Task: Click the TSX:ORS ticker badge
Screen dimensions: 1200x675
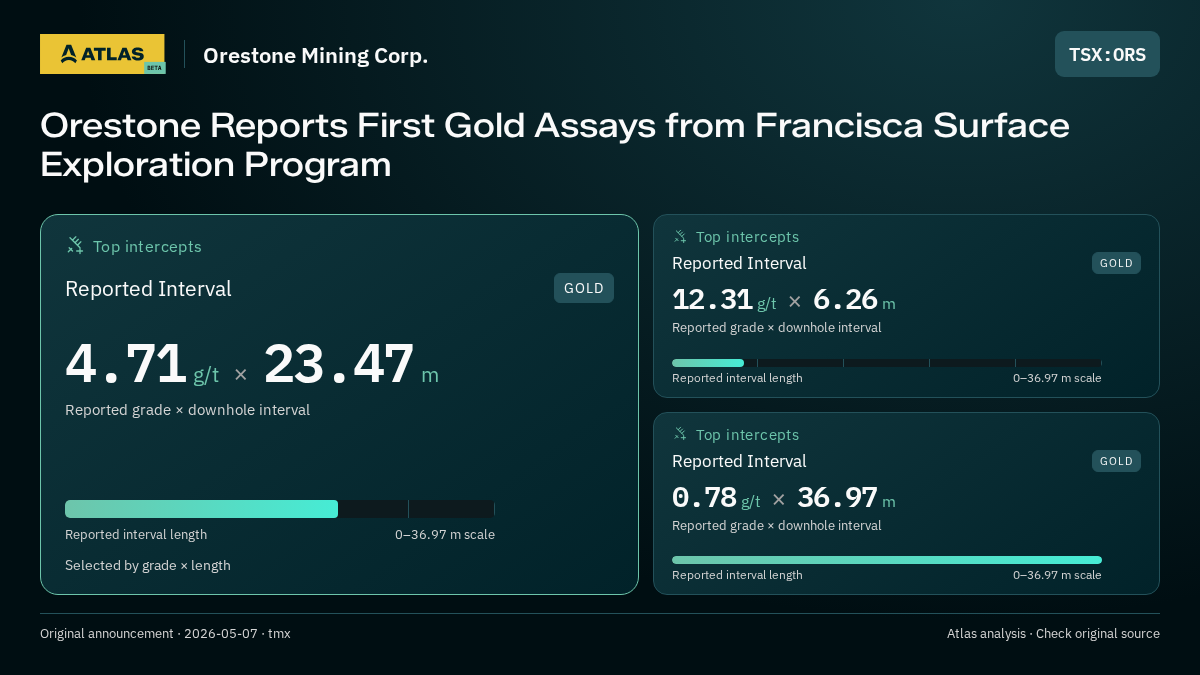Action: tap(1107, 54)
